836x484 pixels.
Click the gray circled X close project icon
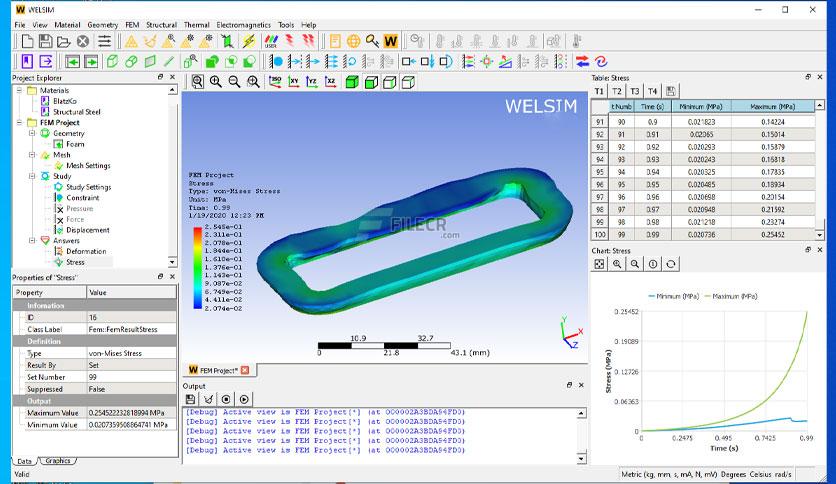83,41
